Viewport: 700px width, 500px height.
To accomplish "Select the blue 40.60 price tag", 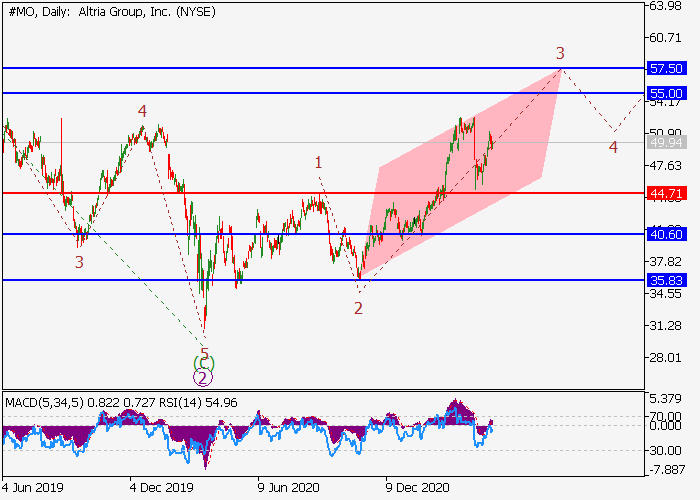I will click(667, 234).
